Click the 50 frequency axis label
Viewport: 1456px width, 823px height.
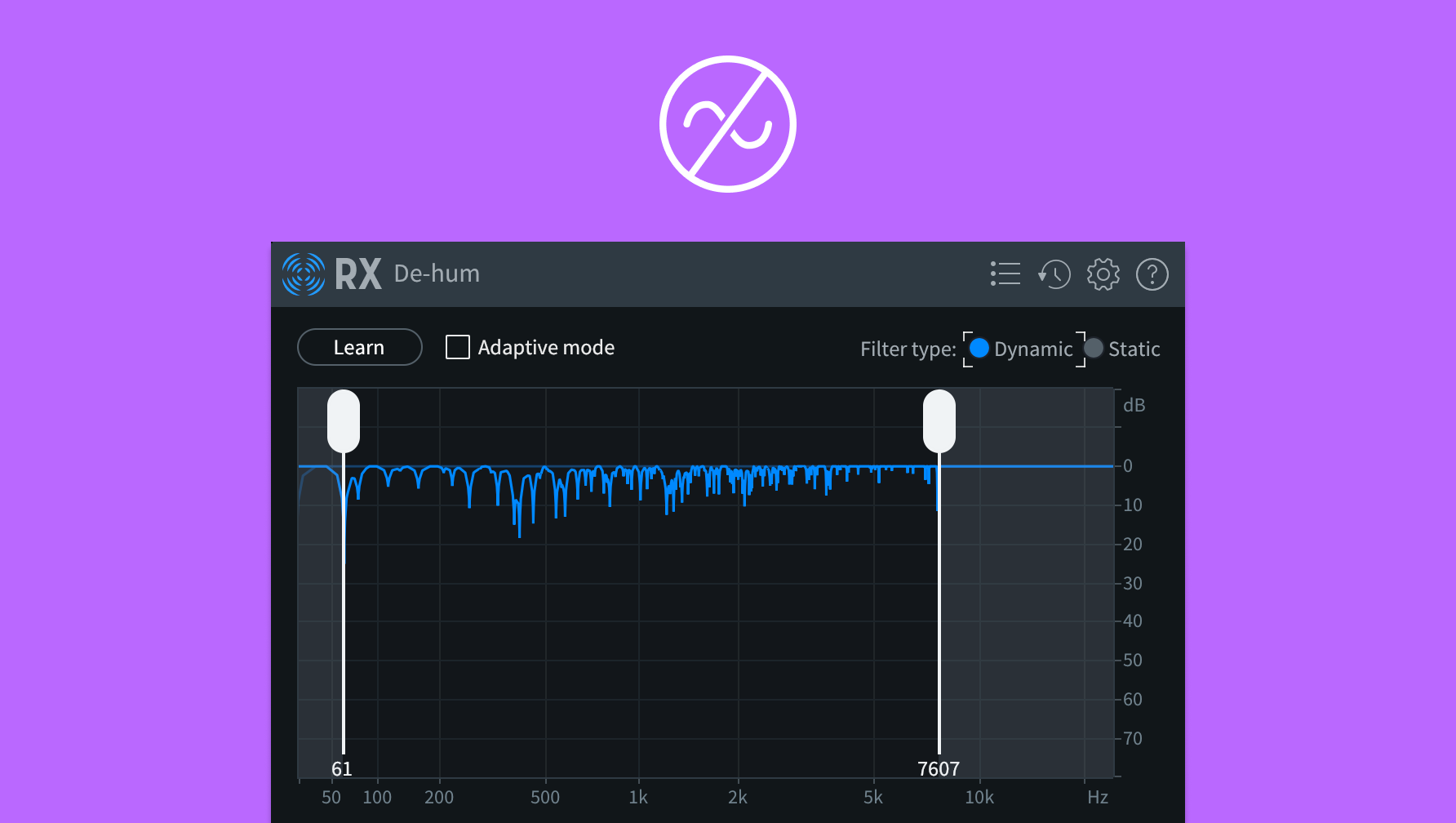tap(331, 797)
